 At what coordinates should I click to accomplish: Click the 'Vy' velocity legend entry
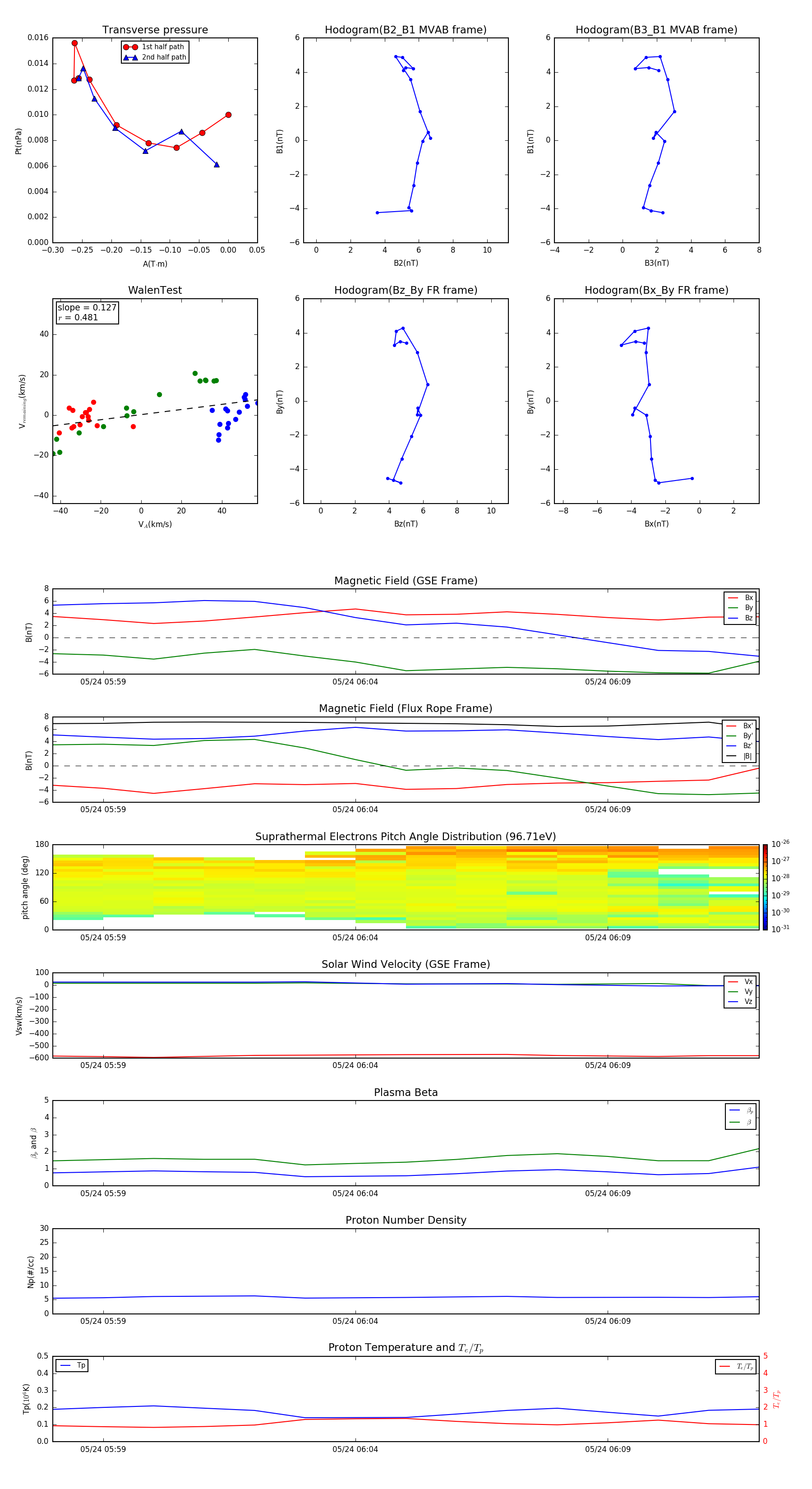[x=741, y=991]
